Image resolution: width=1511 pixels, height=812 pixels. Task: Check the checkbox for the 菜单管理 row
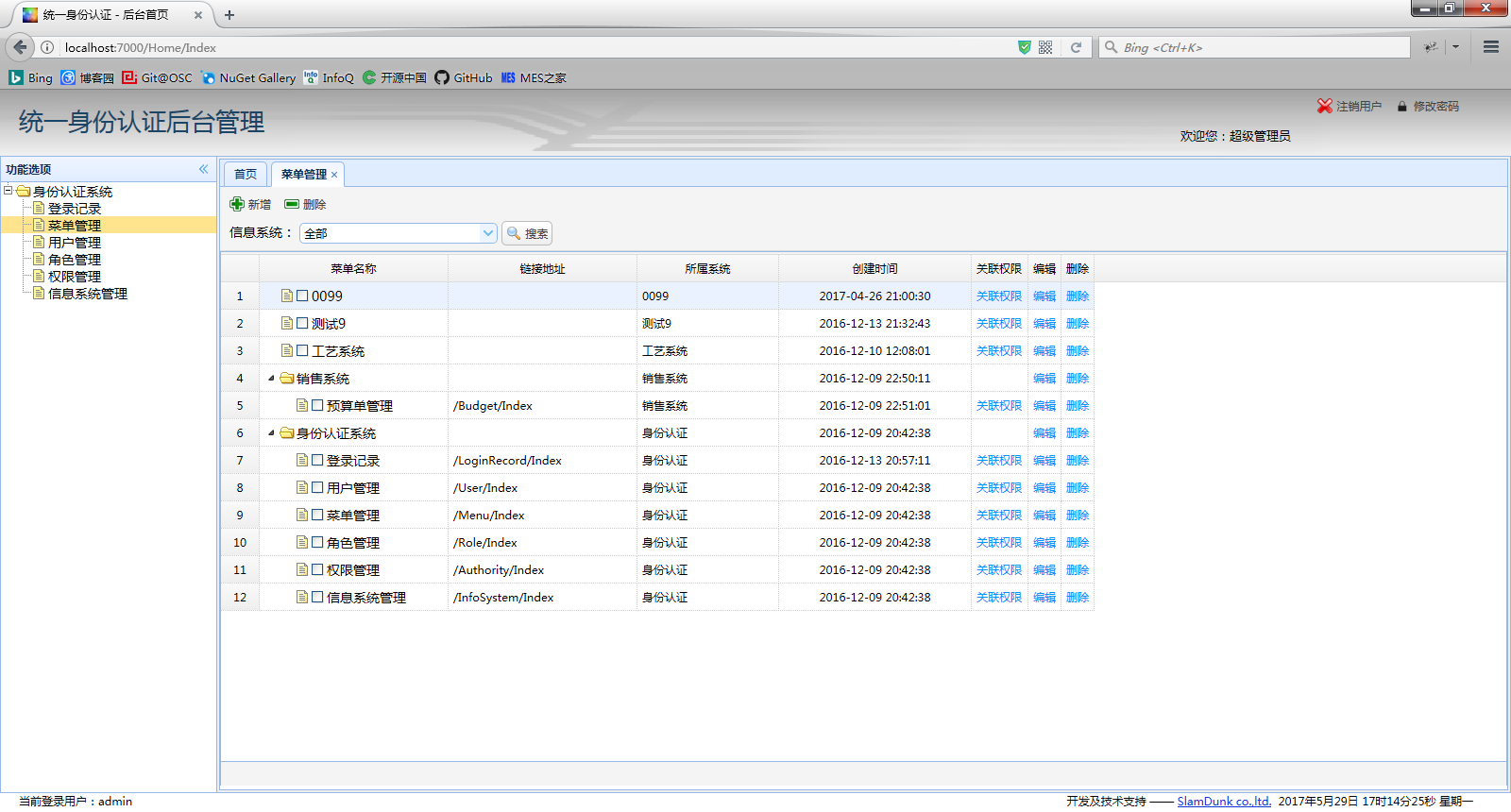pyautogui.click(x=317, y=515)
